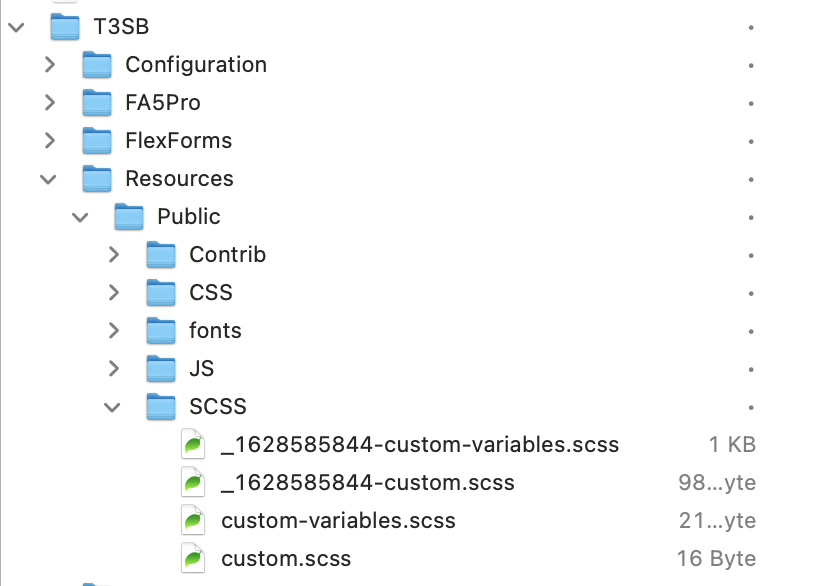The image size is (816, 586).
Task: Select _1628585844-custom-variables.scss file
Action: pyautogui.click(x=420, y=444)
